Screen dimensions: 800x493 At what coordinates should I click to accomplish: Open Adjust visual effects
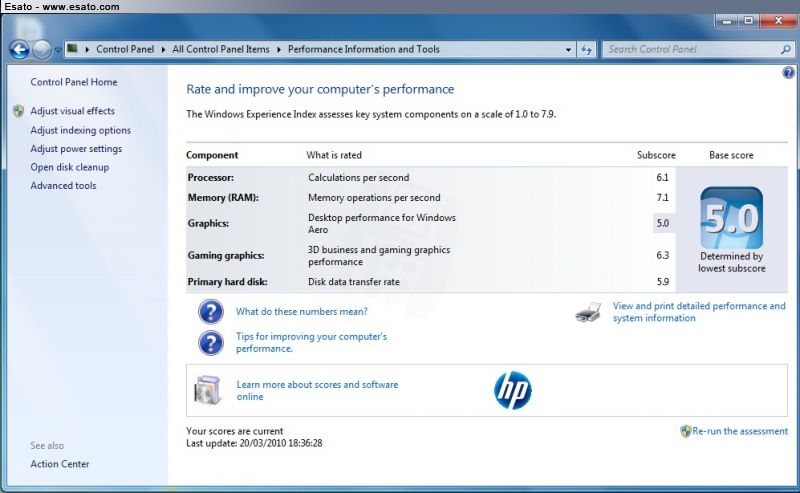(72, 111)
